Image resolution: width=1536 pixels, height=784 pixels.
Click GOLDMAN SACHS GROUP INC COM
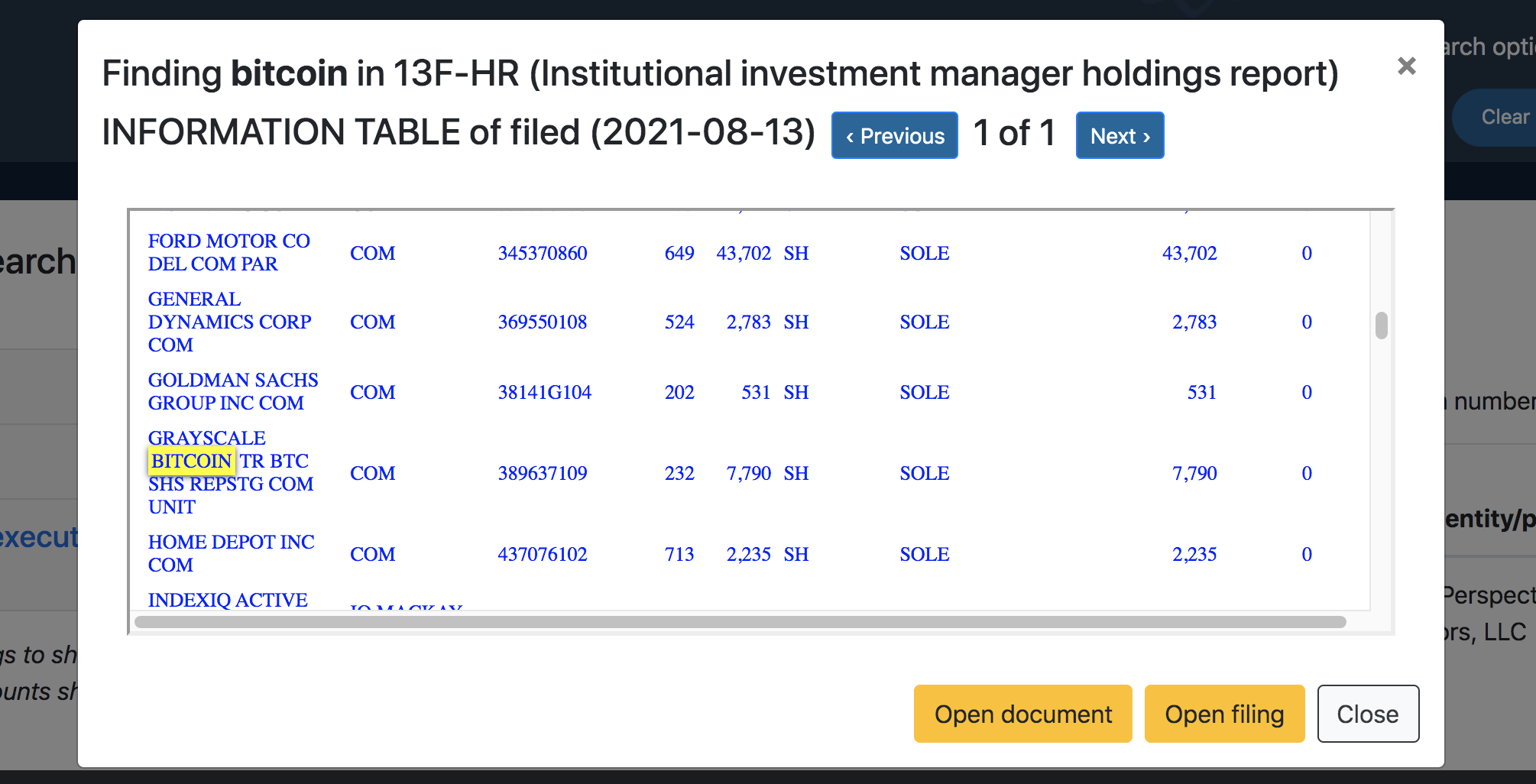(x=233, y=391)
